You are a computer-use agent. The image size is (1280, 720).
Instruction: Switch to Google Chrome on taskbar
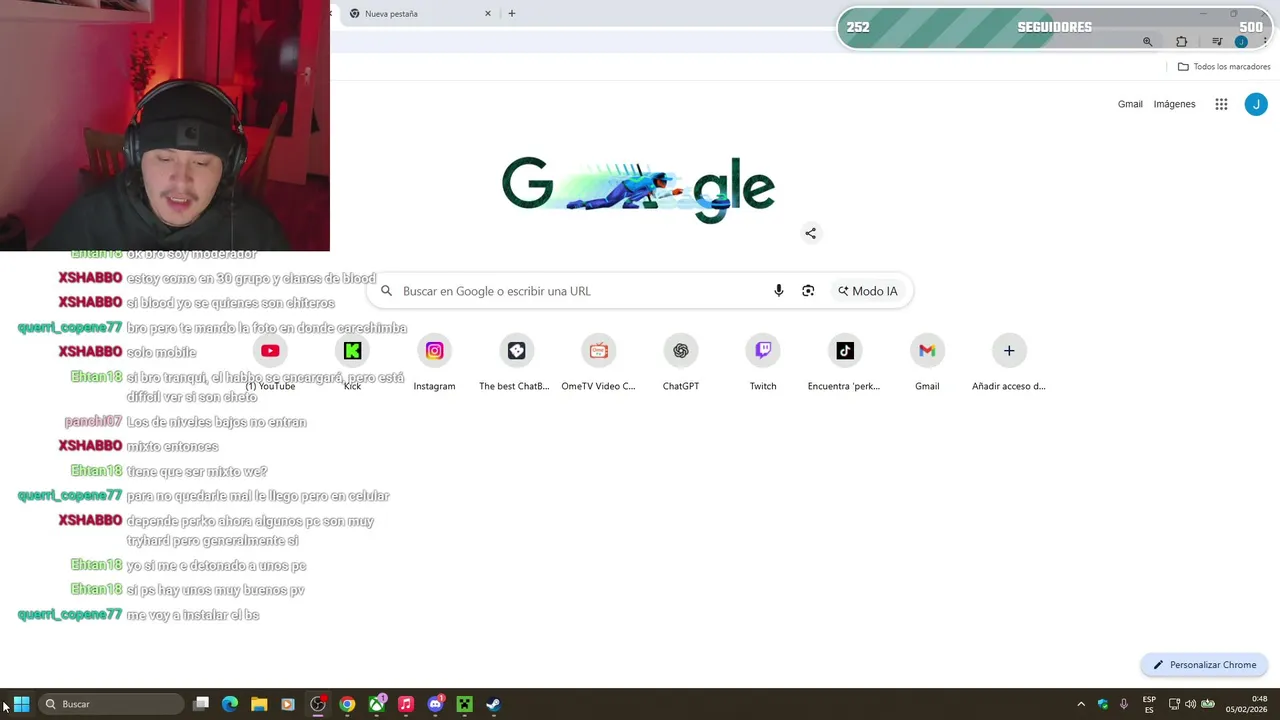(347, 704)
